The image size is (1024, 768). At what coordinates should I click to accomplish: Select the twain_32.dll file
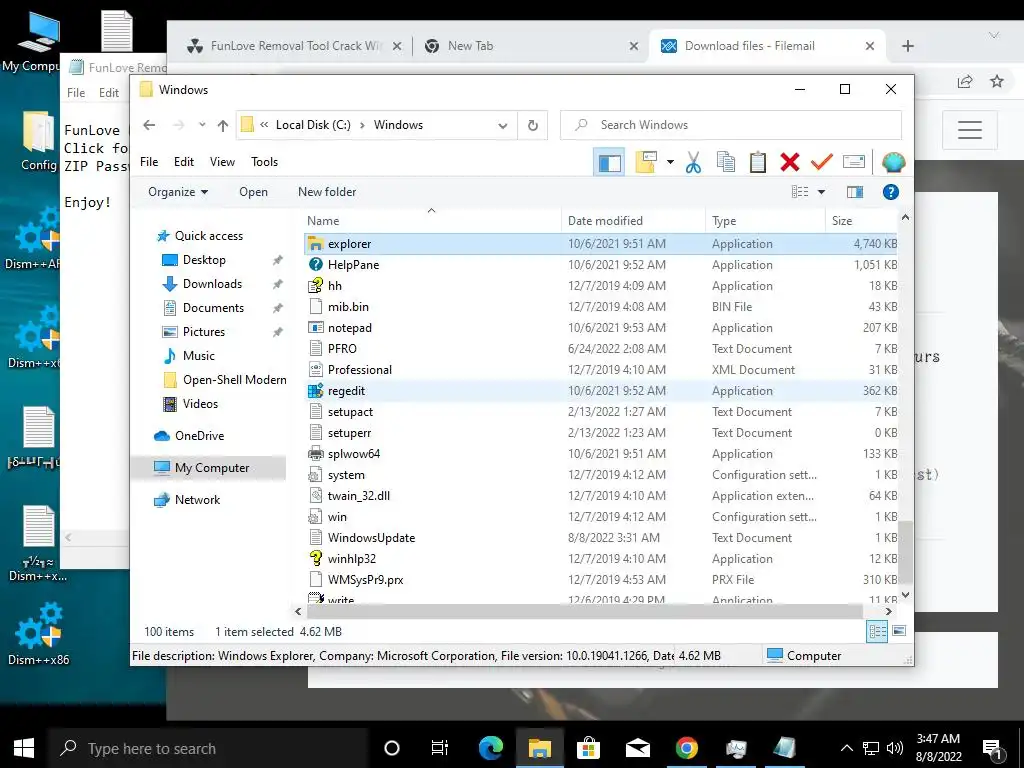[x=601, y=496]
